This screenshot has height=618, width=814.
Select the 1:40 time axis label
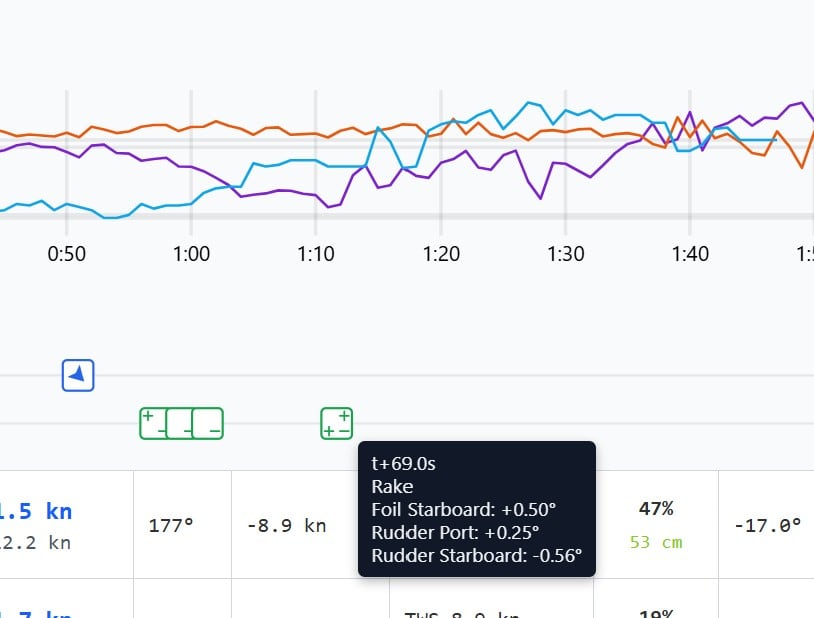point(690,254)
